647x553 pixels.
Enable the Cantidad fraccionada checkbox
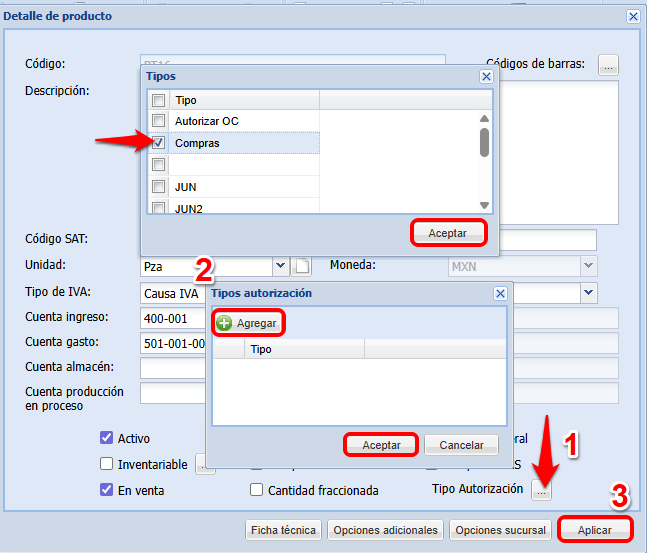tap(257, 490)
